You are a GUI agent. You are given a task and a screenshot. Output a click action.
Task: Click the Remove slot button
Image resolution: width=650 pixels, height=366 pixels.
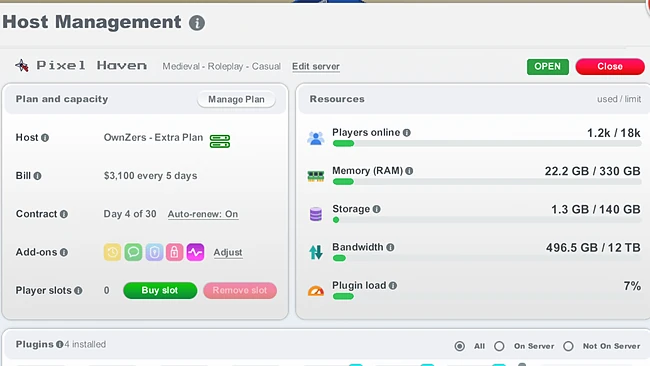pos(240,291)
